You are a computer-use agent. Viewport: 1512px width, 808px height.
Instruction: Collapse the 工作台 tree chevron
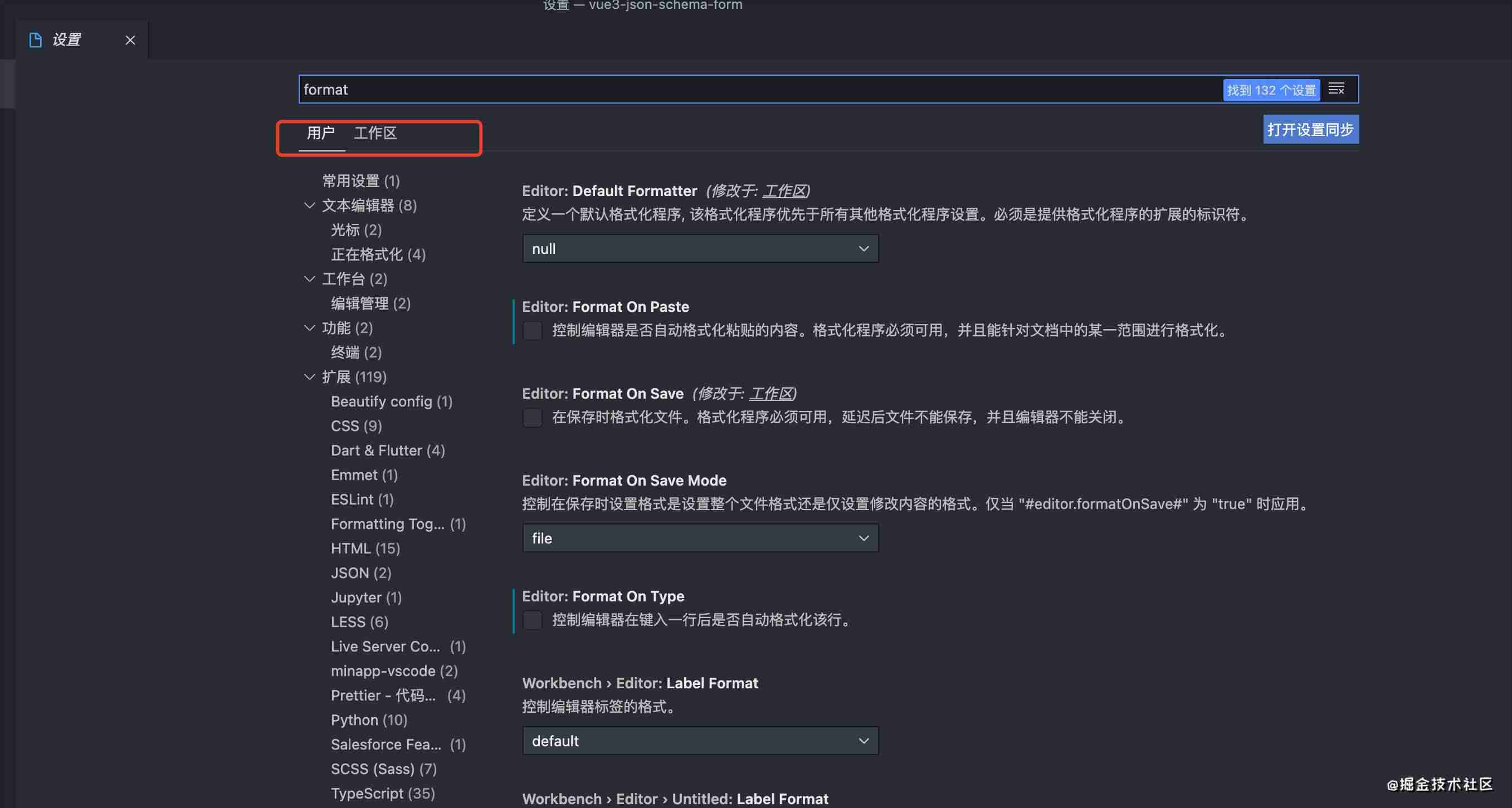310,279
